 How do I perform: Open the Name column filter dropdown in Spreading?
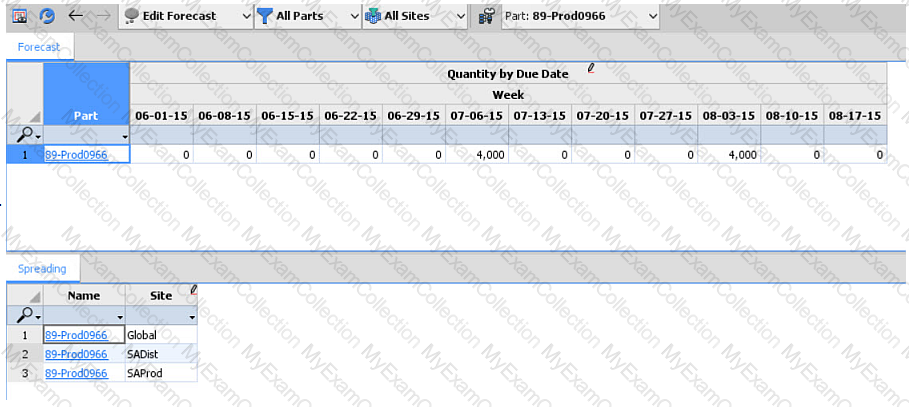click(x=120, y=317)
